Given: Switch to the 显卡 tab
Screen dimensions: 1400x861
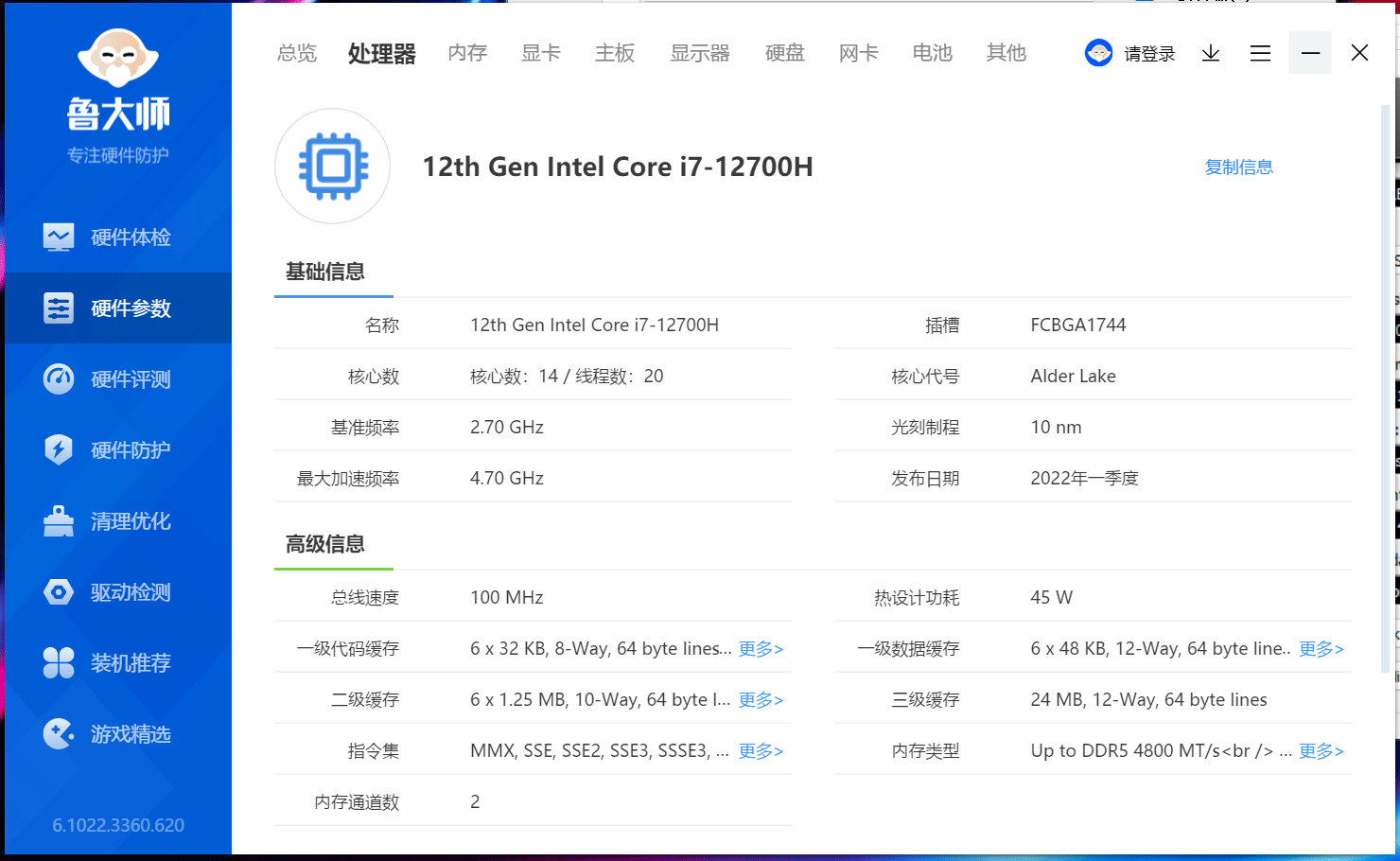Looking at the screenshot, I should pos(541,53).
